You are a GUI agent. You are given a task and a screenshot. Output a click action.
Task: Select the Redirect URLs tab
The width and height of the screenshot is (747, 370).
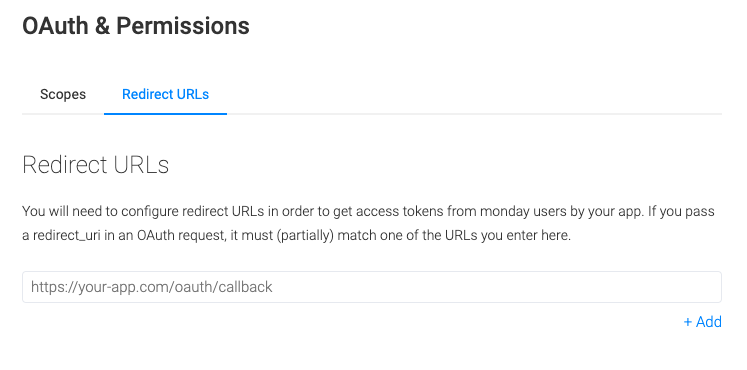click(165, 94)
